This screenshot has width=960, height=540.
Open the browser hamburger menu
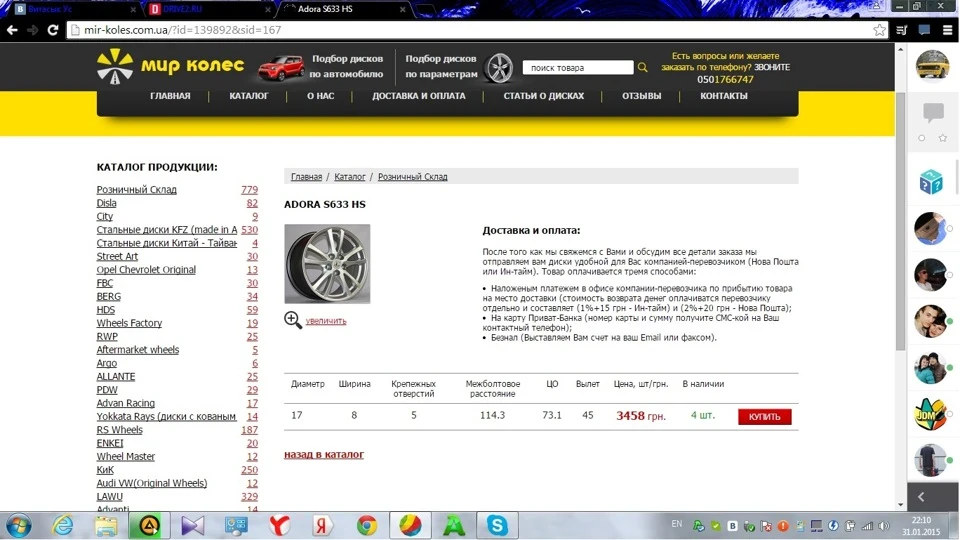947,30
